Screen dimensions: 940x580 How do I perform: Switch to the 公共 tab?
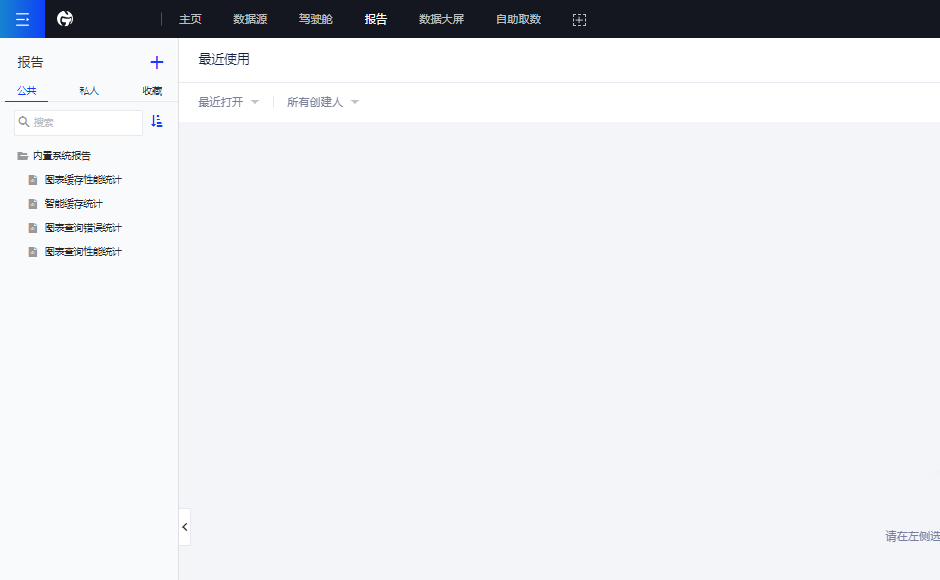pos(26,91)
